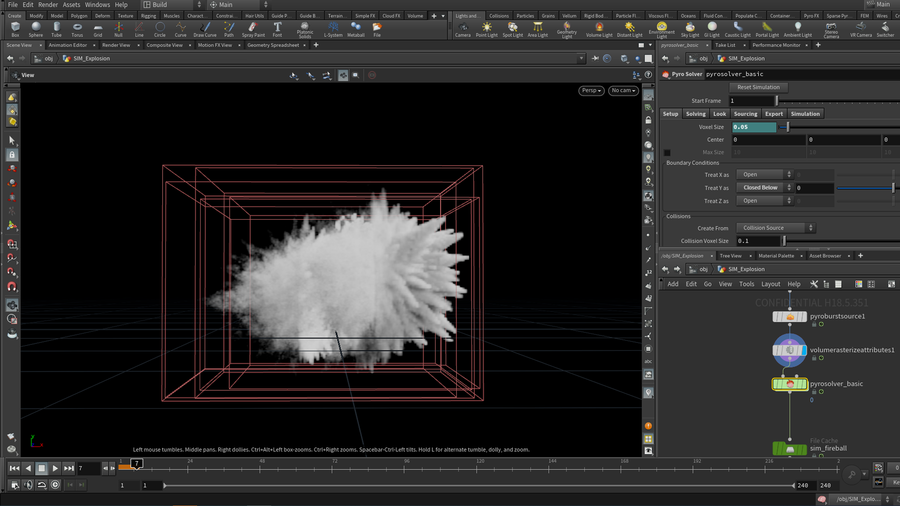Open the Treat Z as dropdown
Screen dimensions: 900x506
point(764,201)
